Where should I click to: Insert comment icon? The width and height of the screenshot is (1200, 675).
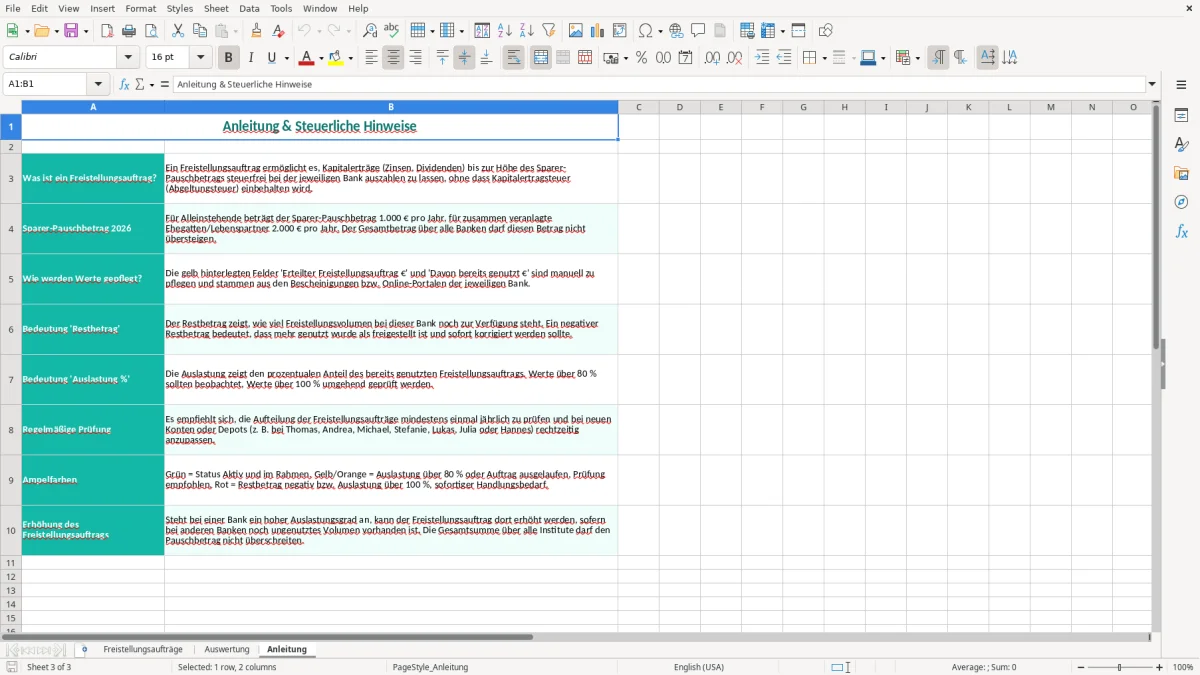click(x=698, y=31)
